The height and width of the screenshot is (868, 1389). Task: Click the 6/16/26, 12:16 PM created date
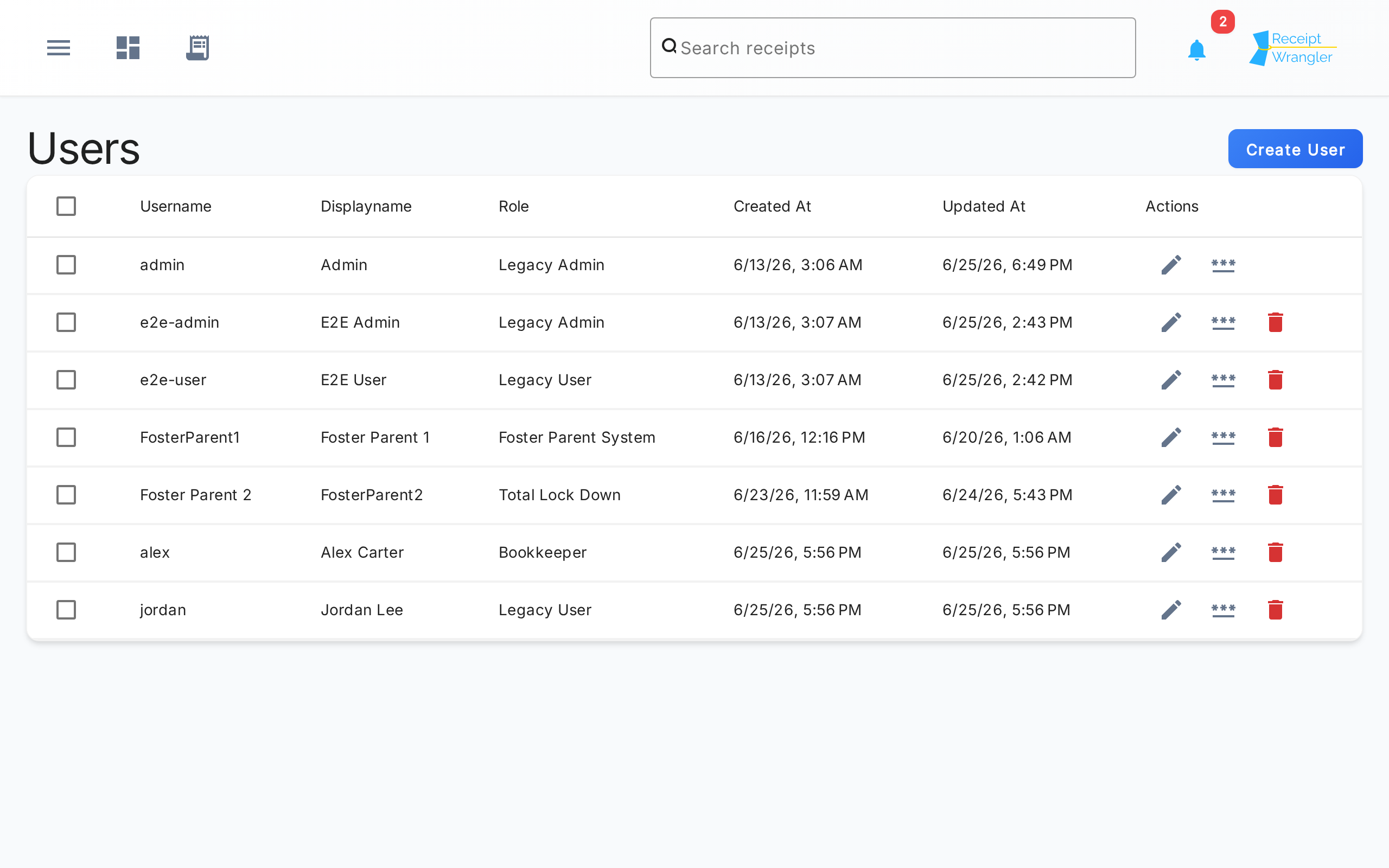tap(799, 437)
